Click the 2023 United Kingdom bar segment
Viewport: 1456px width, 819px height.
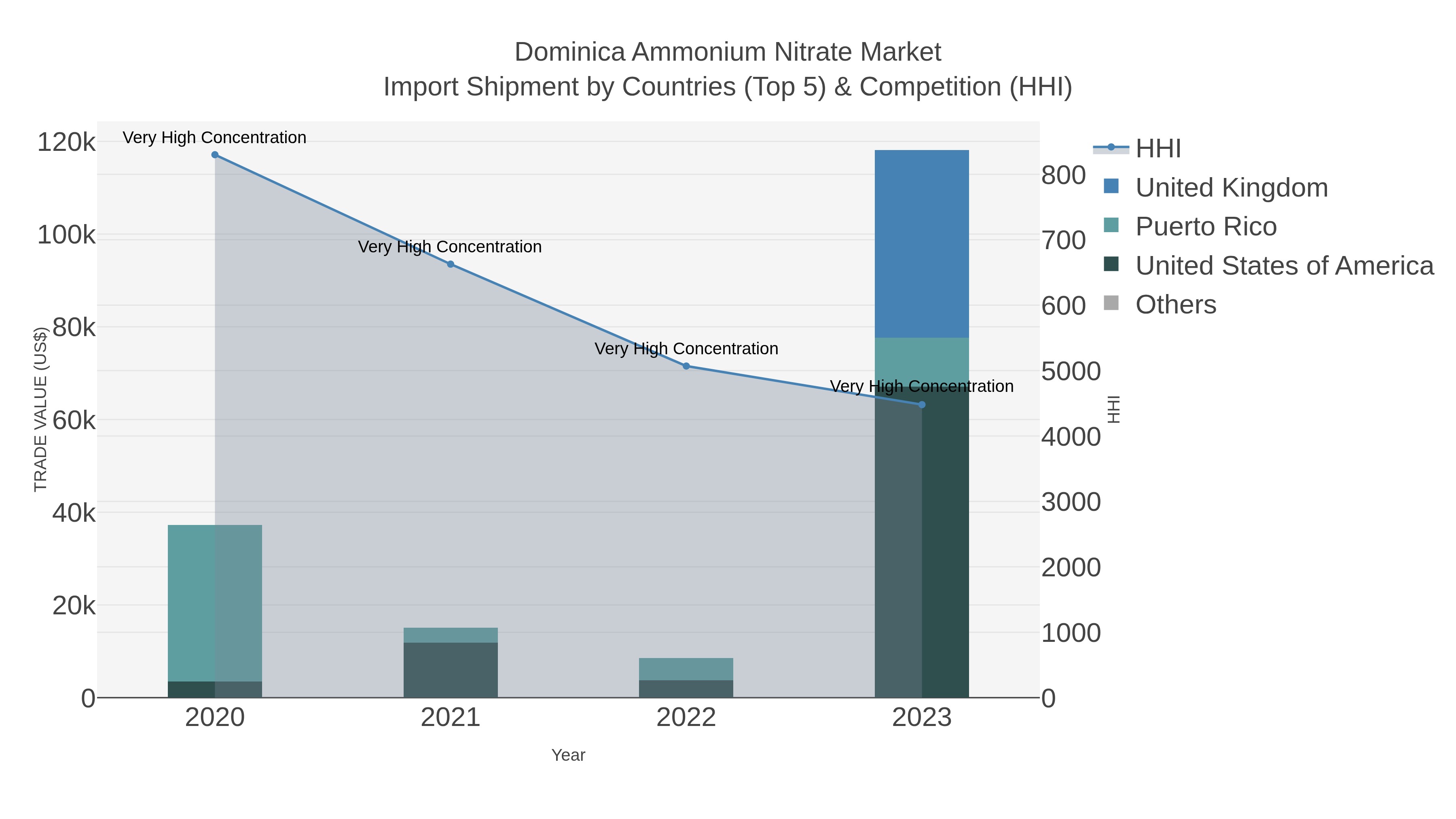tap(922, 244)
